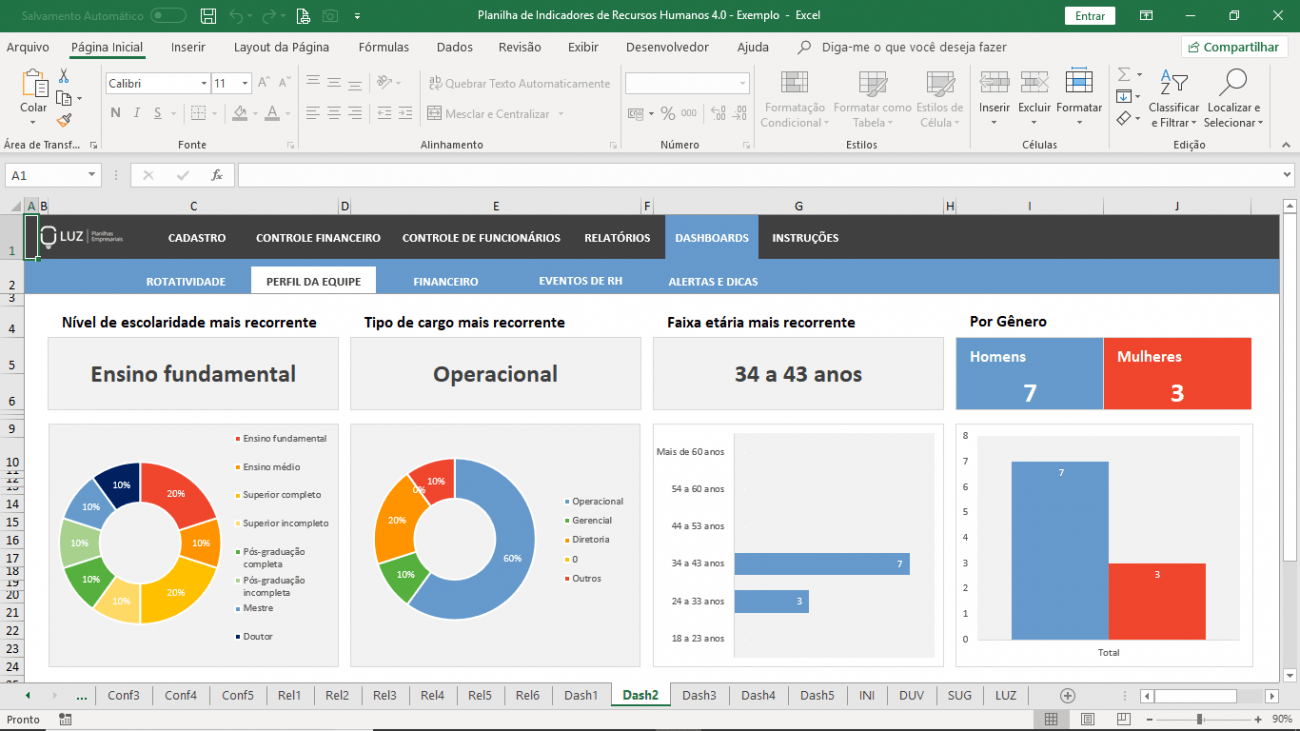Click the Insert Function fx icon
Image resolution: width=1300 pixels, height=731 pixels.
tap(216, 175)
